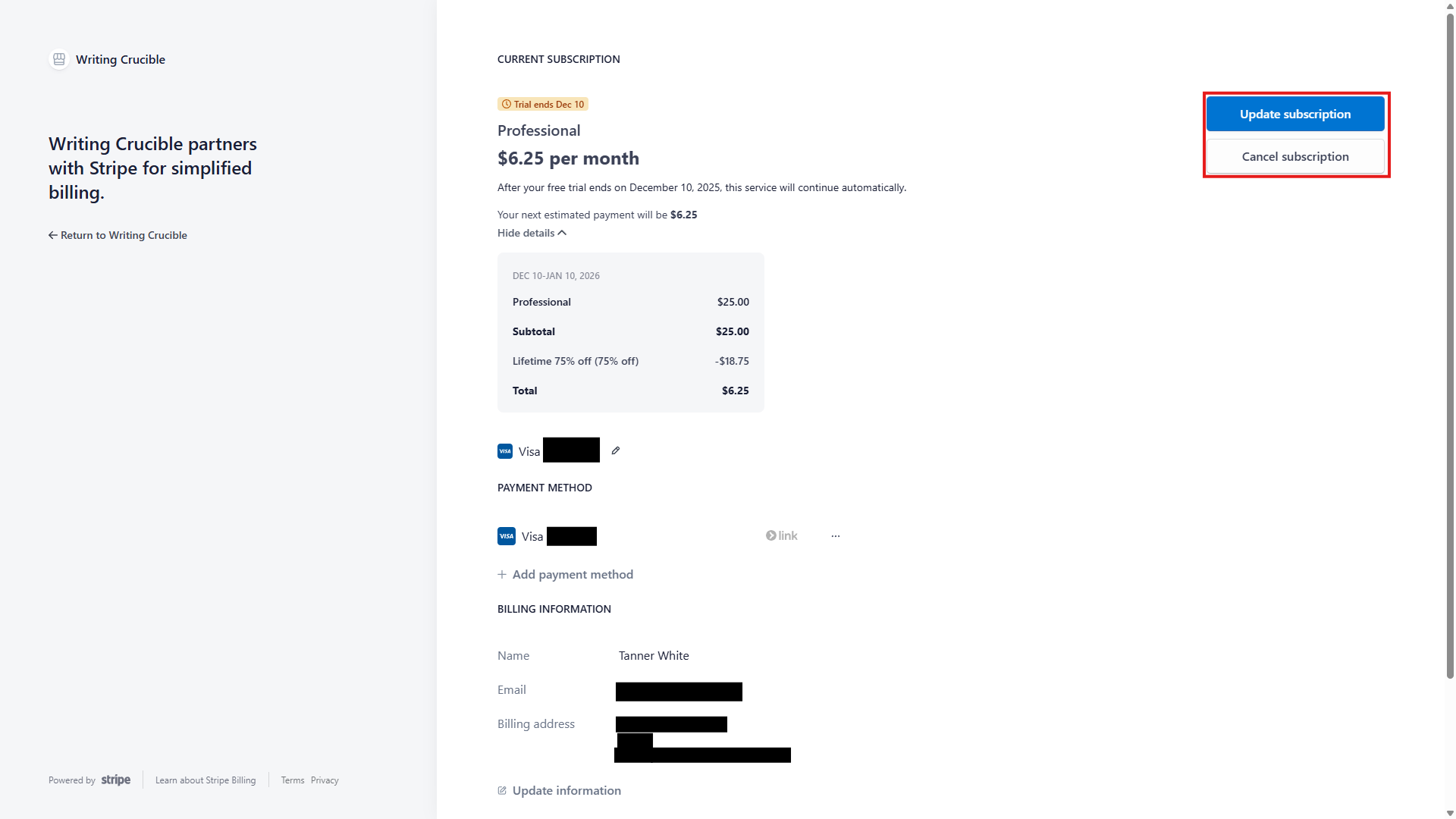The width and height of the screenshot is (1456, 819).
Task: Open the ellipsis menu beside the payment card
Action: pos(835,535)
